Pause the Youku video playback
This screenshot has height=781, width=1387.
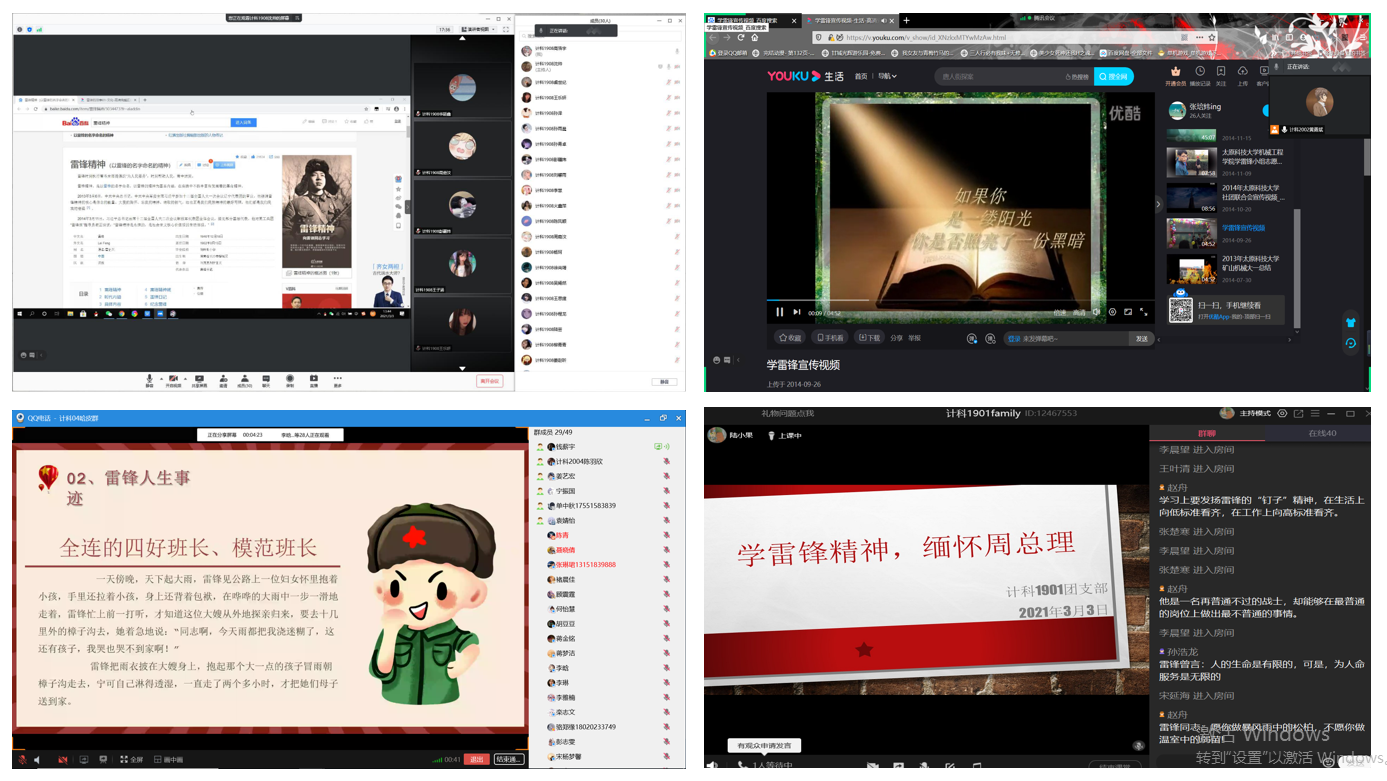point(780,312)
